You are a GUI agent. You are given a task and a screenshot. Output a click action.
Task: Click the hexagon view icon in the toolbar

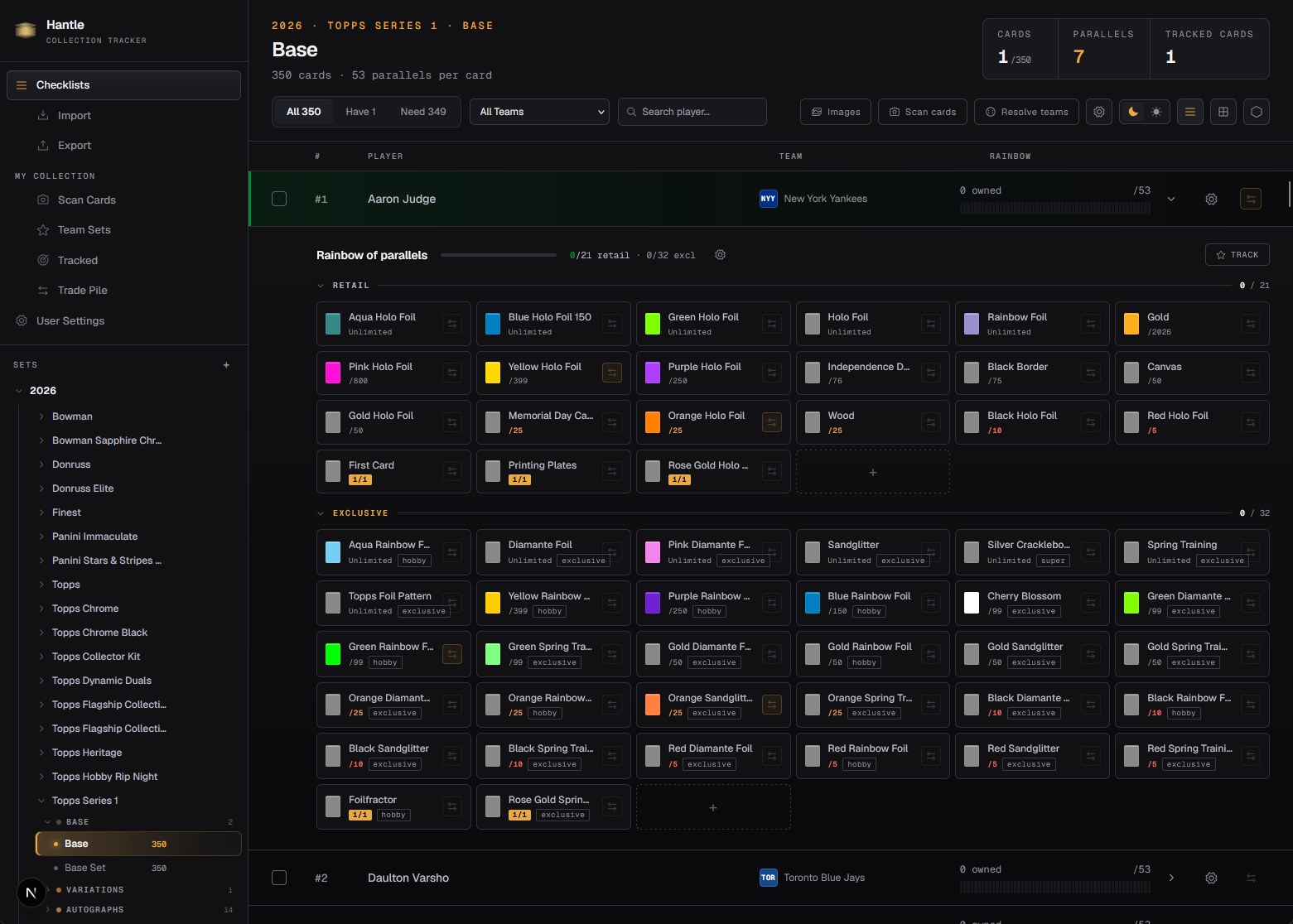click(x=1257, y=112)
